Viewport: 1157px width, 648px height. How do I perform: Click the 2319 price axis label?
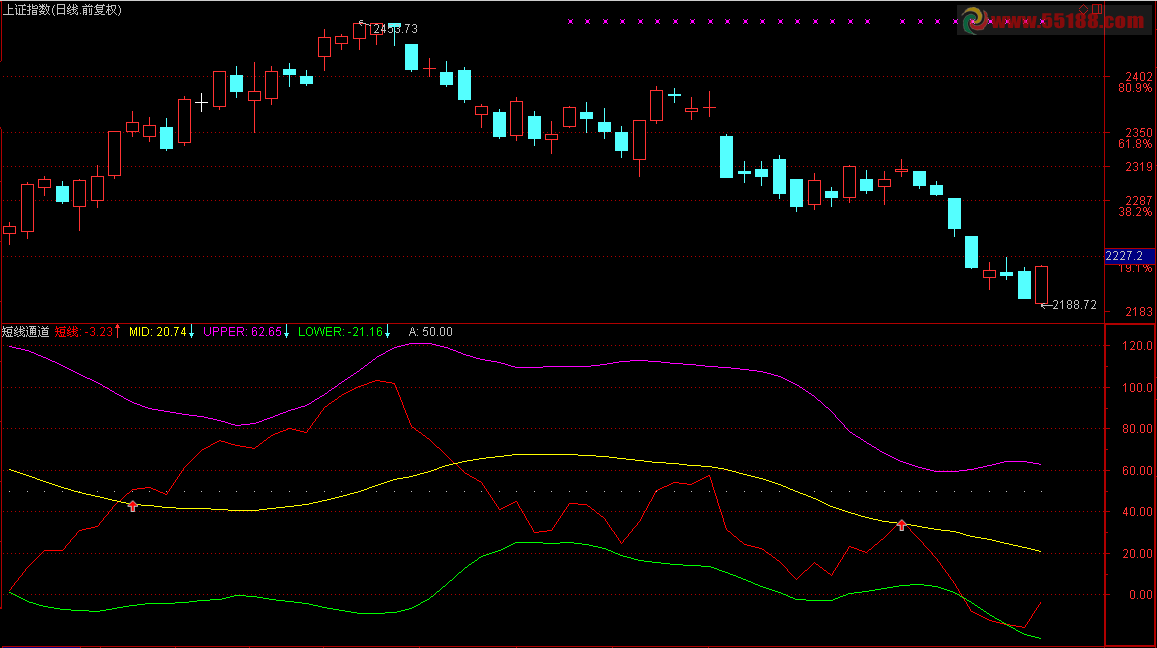pyautogui.click(x=1139, y=168)
